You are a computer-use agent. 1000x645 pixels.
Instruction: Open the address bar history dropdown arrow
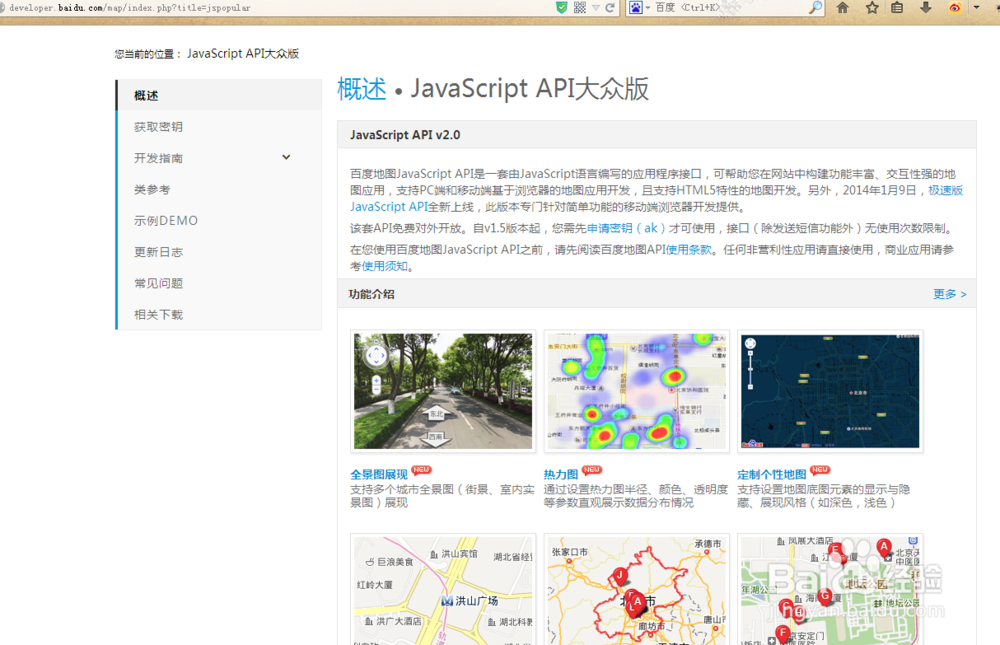pos(596,8)
